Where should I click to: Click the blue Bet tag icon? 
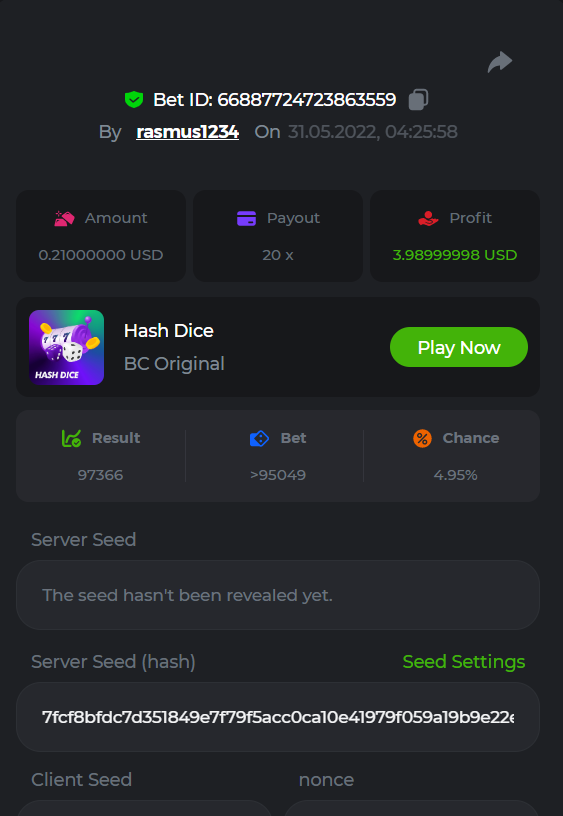coord(259,438)
